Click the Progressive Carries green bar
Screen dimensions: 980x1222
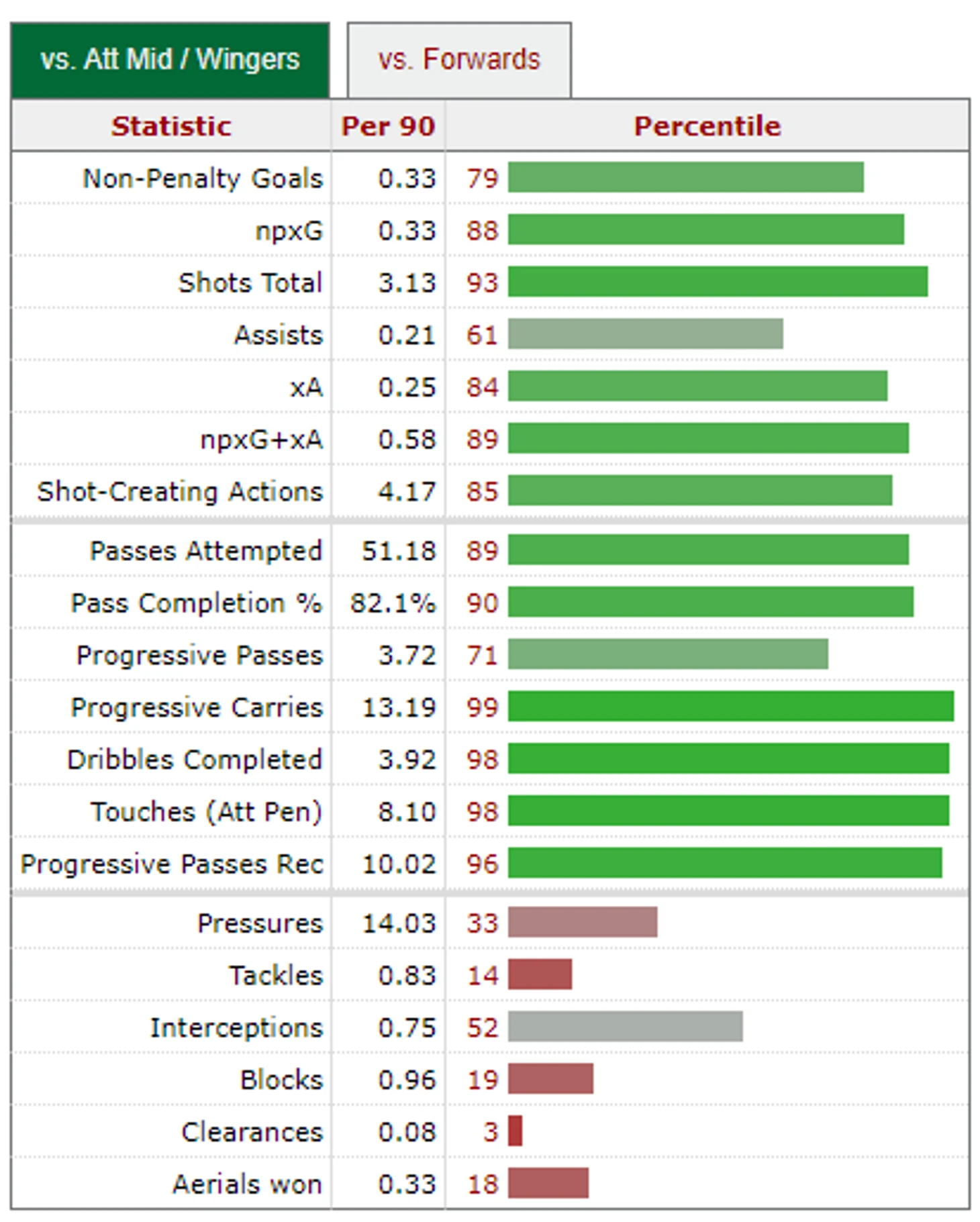(731, 707)
